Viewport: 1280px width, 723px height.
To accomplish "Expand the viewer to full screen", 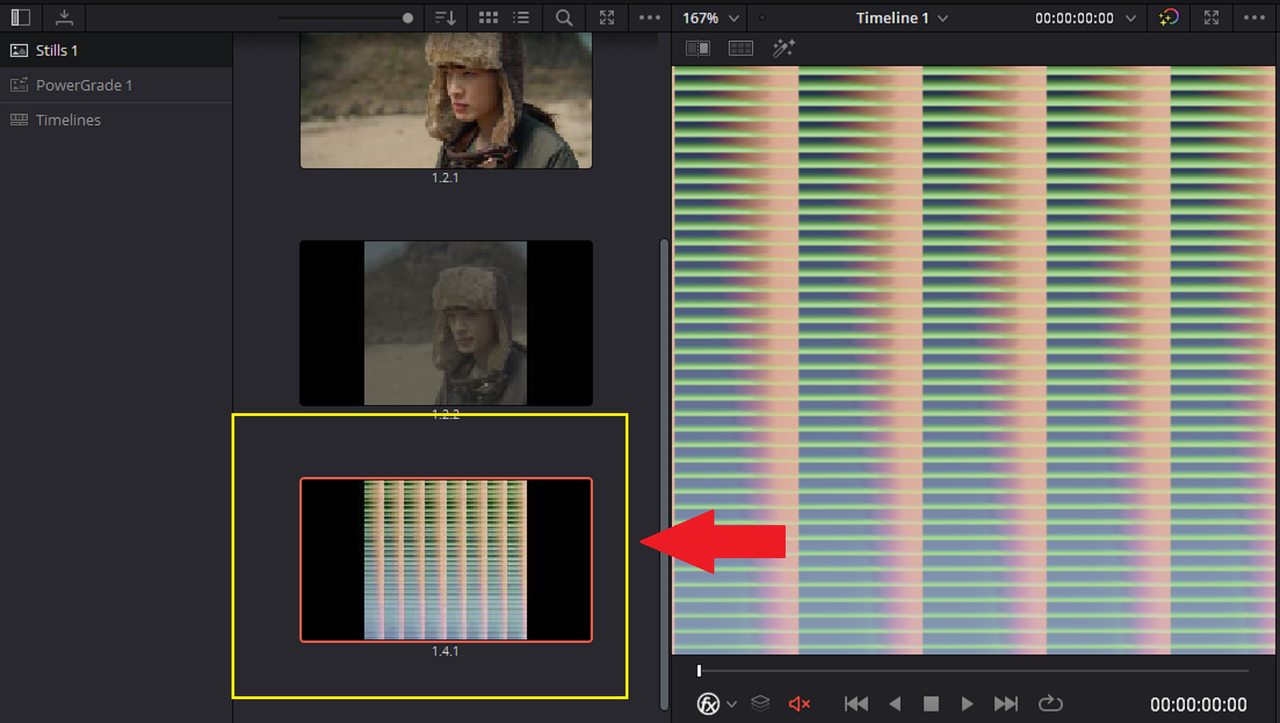I will pyautogui.click(x=1211, y=17).
